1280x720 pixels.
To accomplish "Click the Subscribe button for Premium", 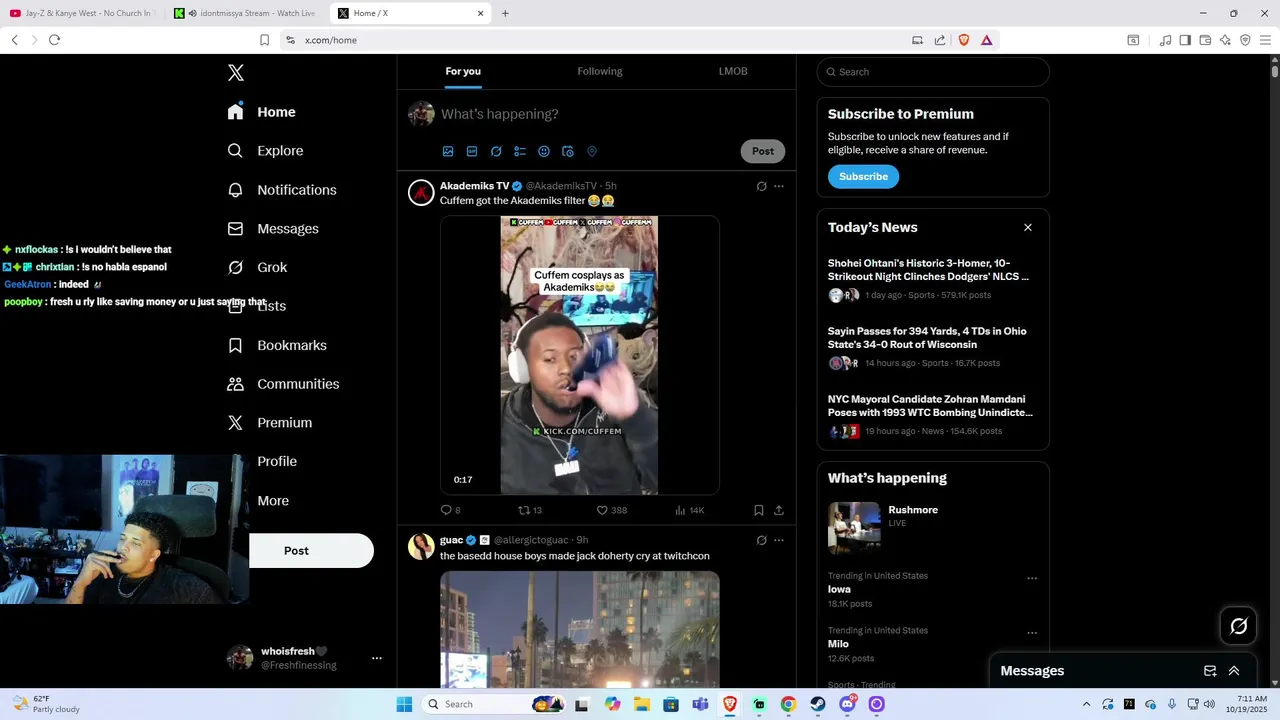I will tap(863, 176).
